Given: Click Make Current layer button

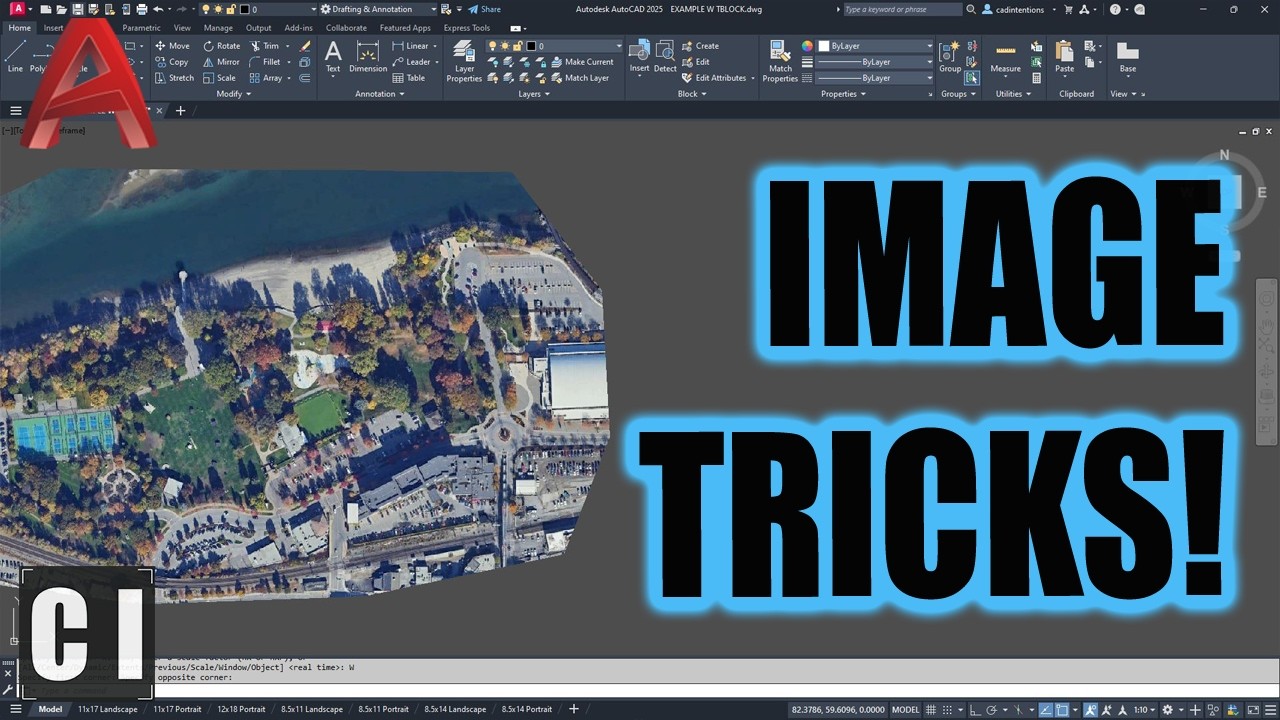Looking at the screenshot, I should click(x=582, y=62).
